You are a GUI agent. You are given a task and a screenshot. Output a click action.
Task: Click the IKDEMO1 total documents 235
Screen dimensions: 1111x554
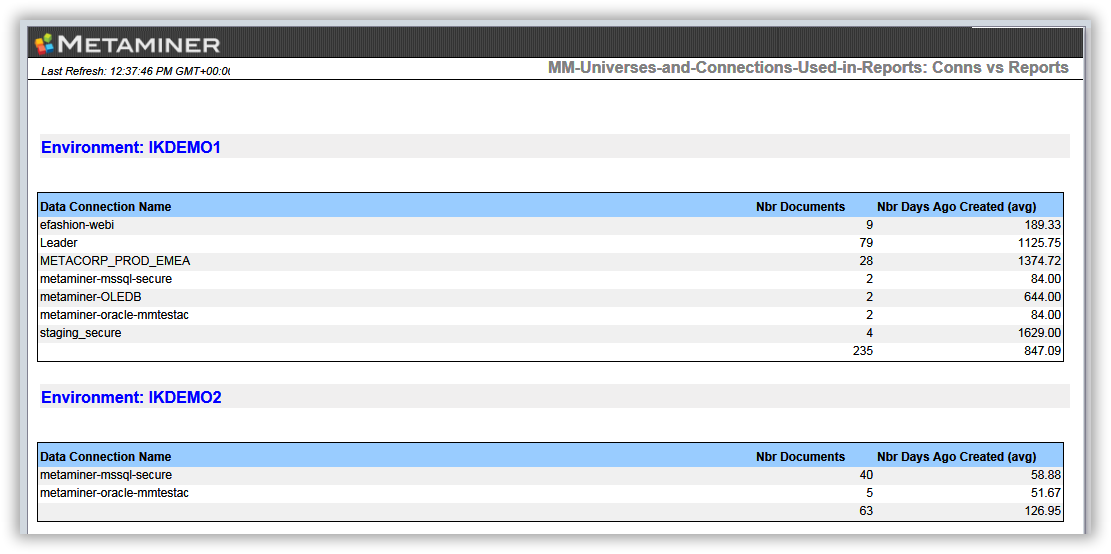[x=862, y=351]
